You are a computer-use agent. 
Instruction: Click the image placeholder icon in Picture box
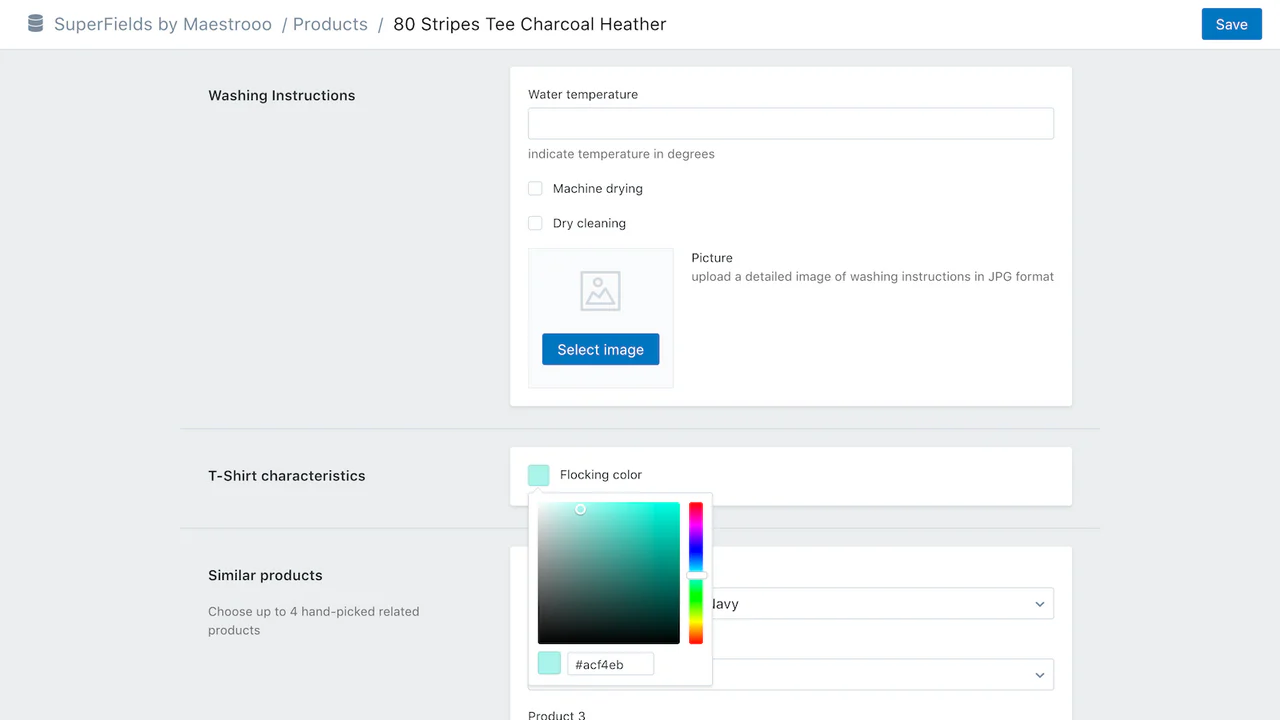[600, 291]
